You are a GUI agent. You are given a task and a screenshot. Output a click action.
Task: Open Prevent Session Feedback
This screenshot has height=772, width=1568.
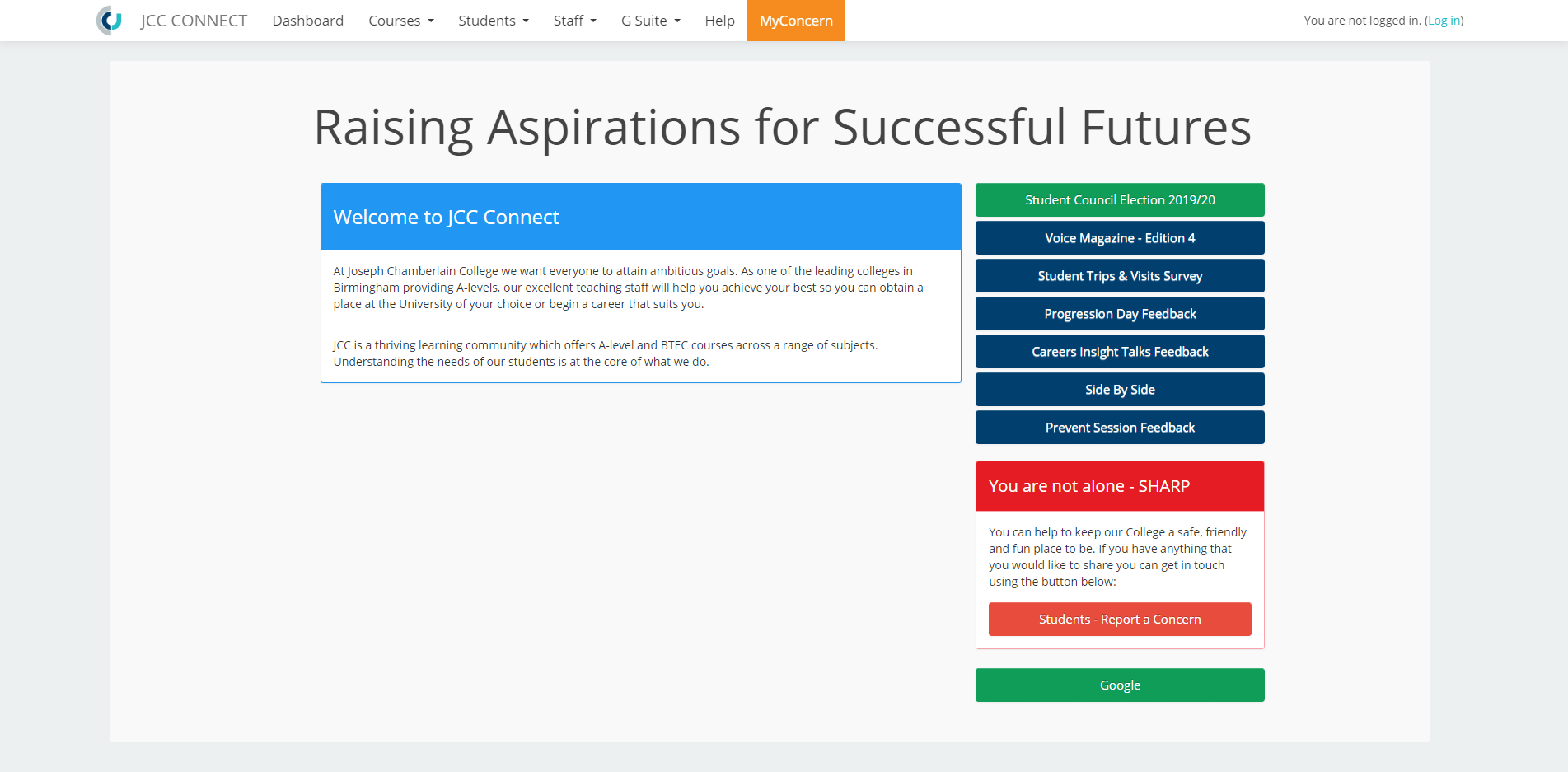1120,428
